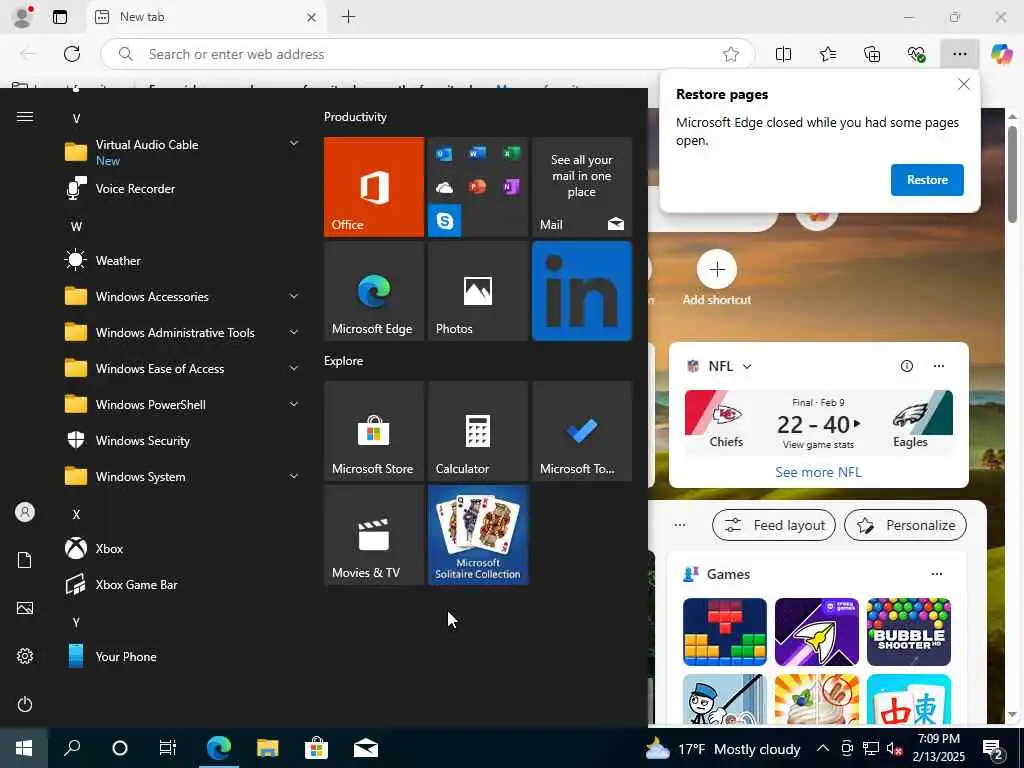Open the Bubble Shooter game thumbnail

tap(908, 632)
